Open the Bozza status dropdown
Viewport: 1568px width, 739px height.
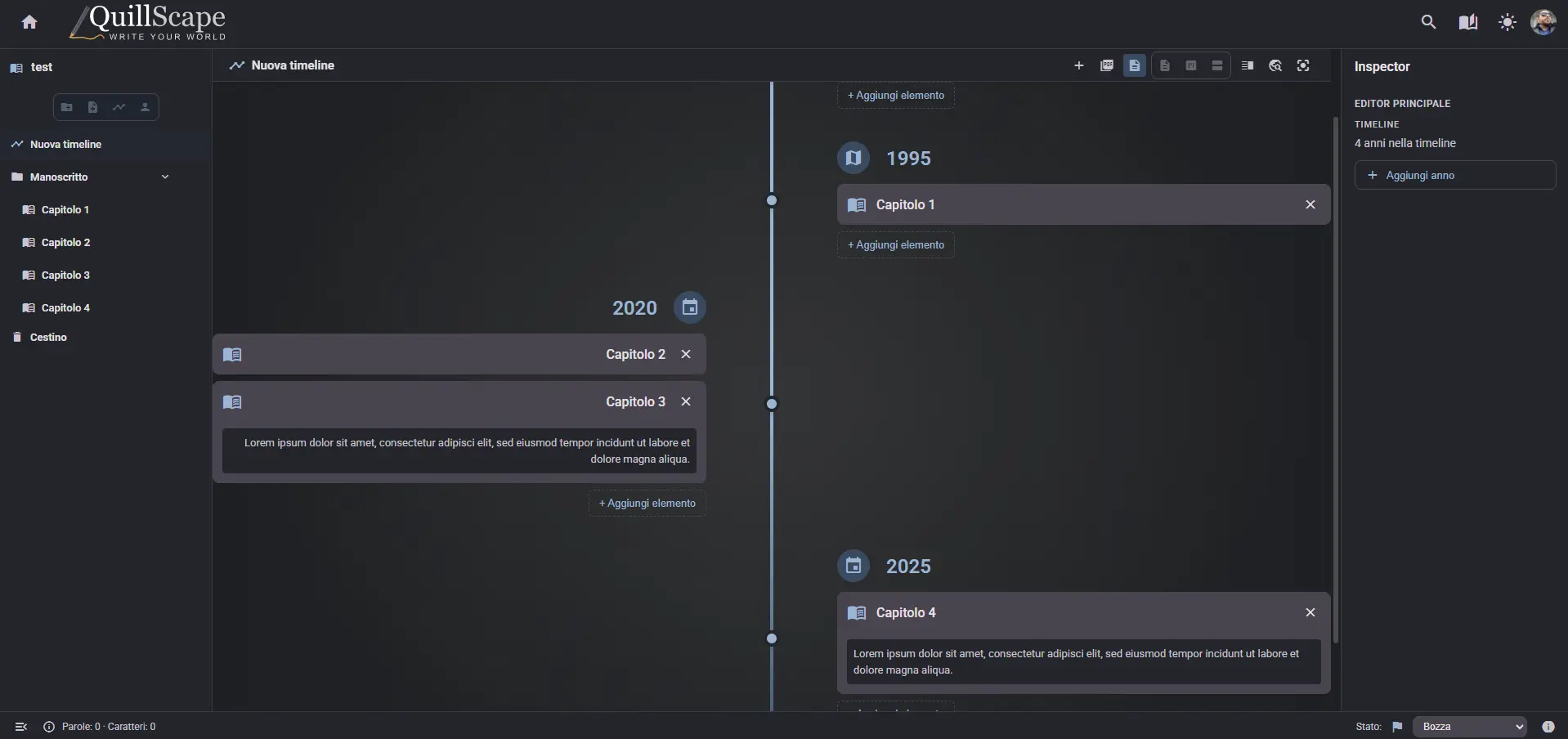tap(1467, 726)
